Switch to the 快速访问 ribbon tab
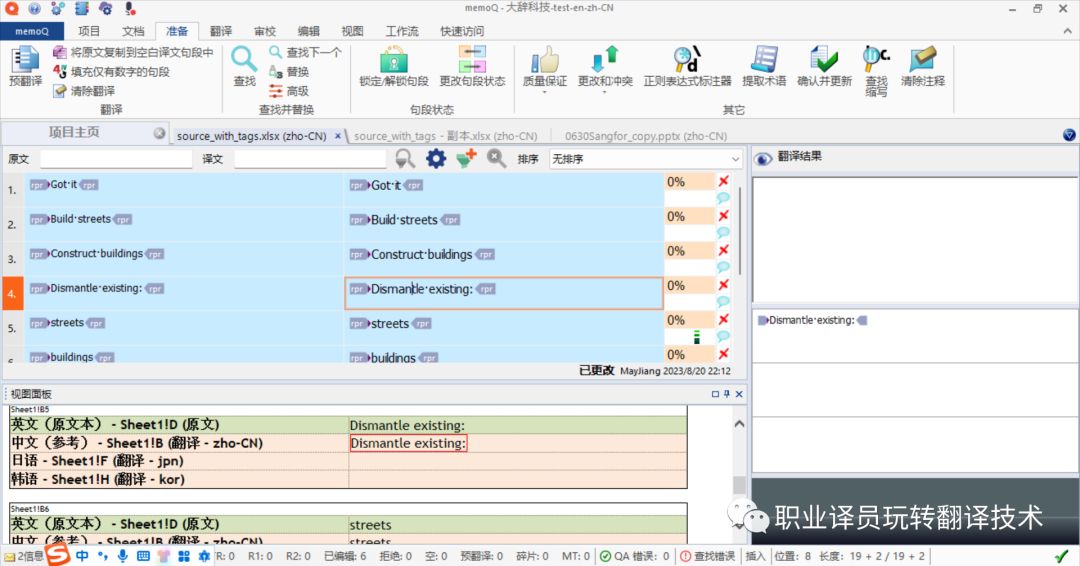Viewport: 1080px width, 566px height. pos(462,31)
